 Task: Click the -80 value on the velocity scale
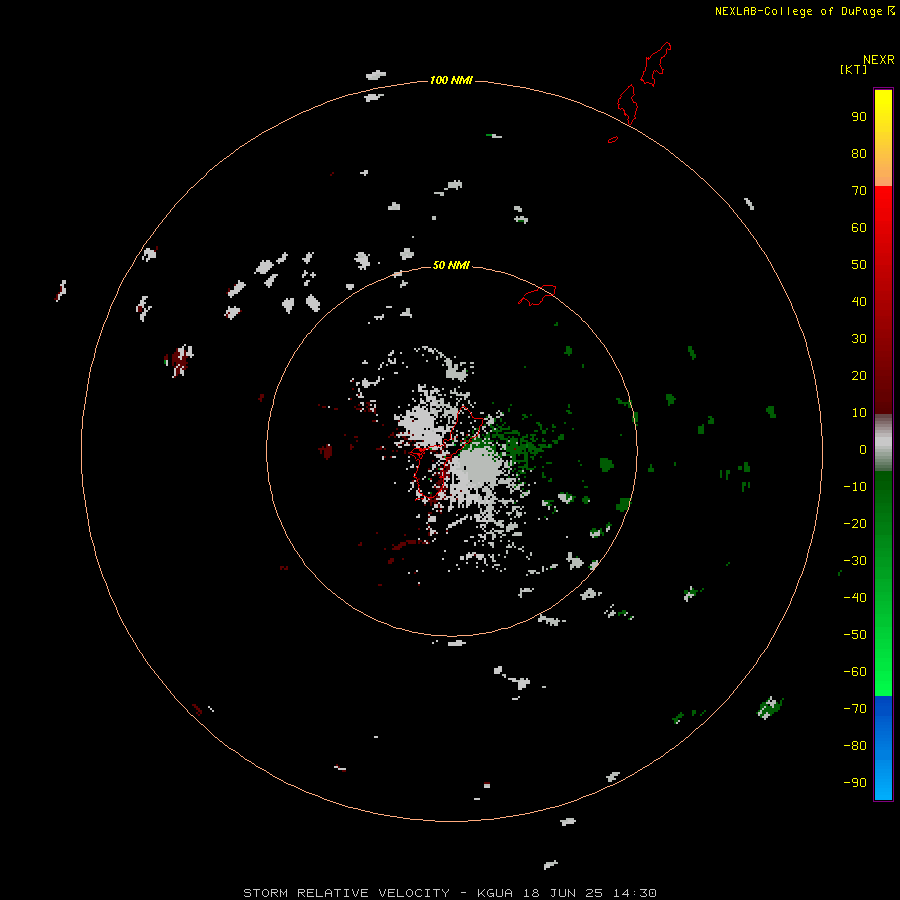pyautogui.click(x=855, y=746)
